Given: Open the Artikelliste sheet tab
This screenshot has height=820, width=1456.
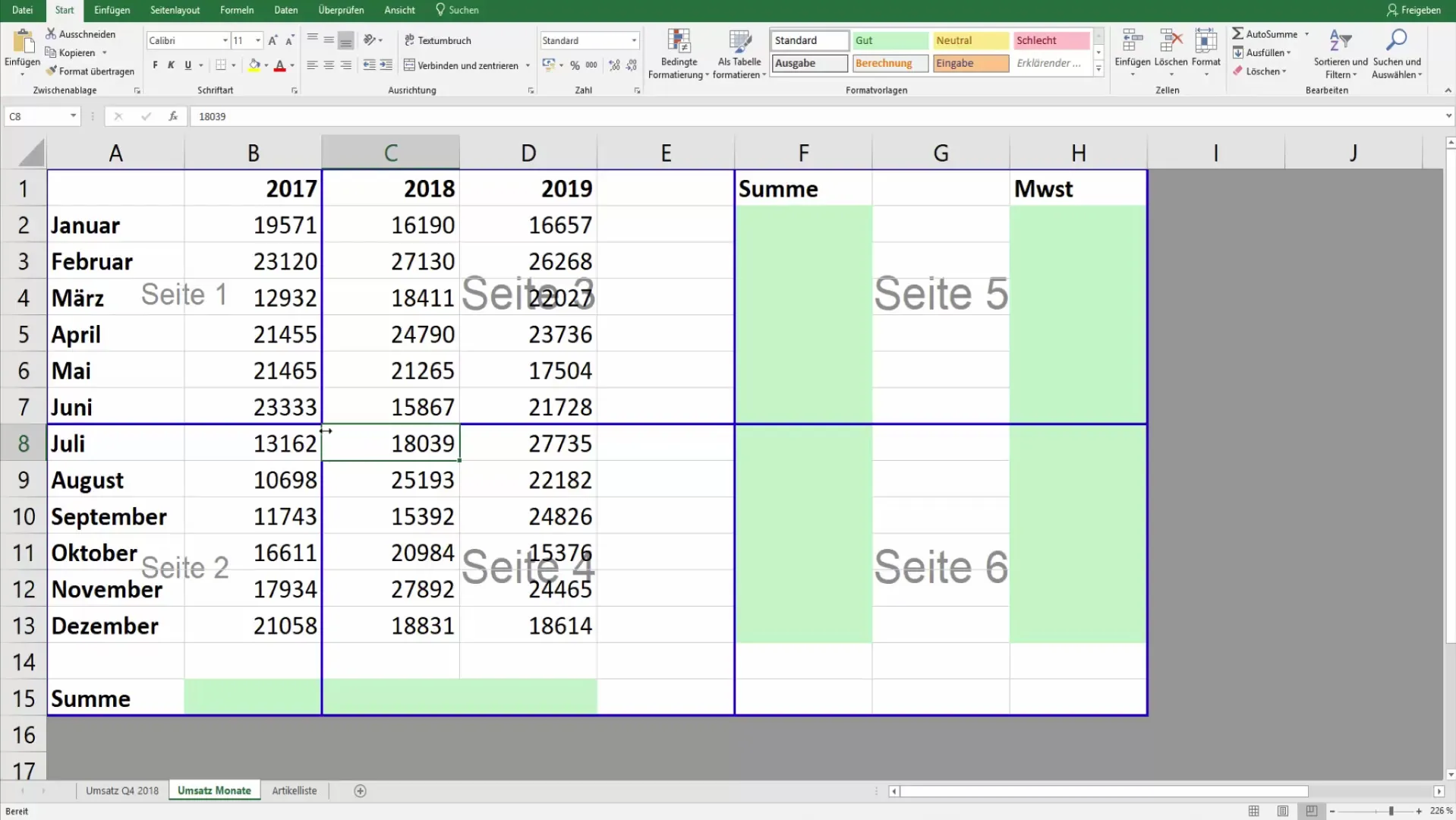Looking at the screenshot, I should pos(295,791).
